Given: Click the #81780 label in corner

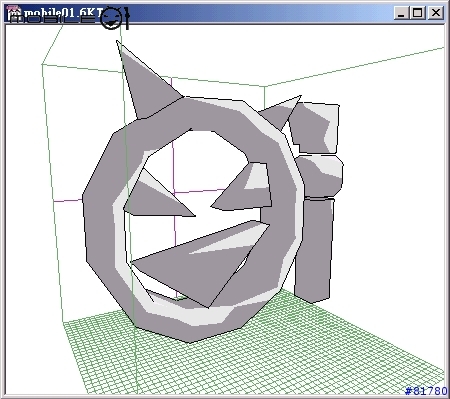Looking at the screenshot, I should tap(426, 391).
